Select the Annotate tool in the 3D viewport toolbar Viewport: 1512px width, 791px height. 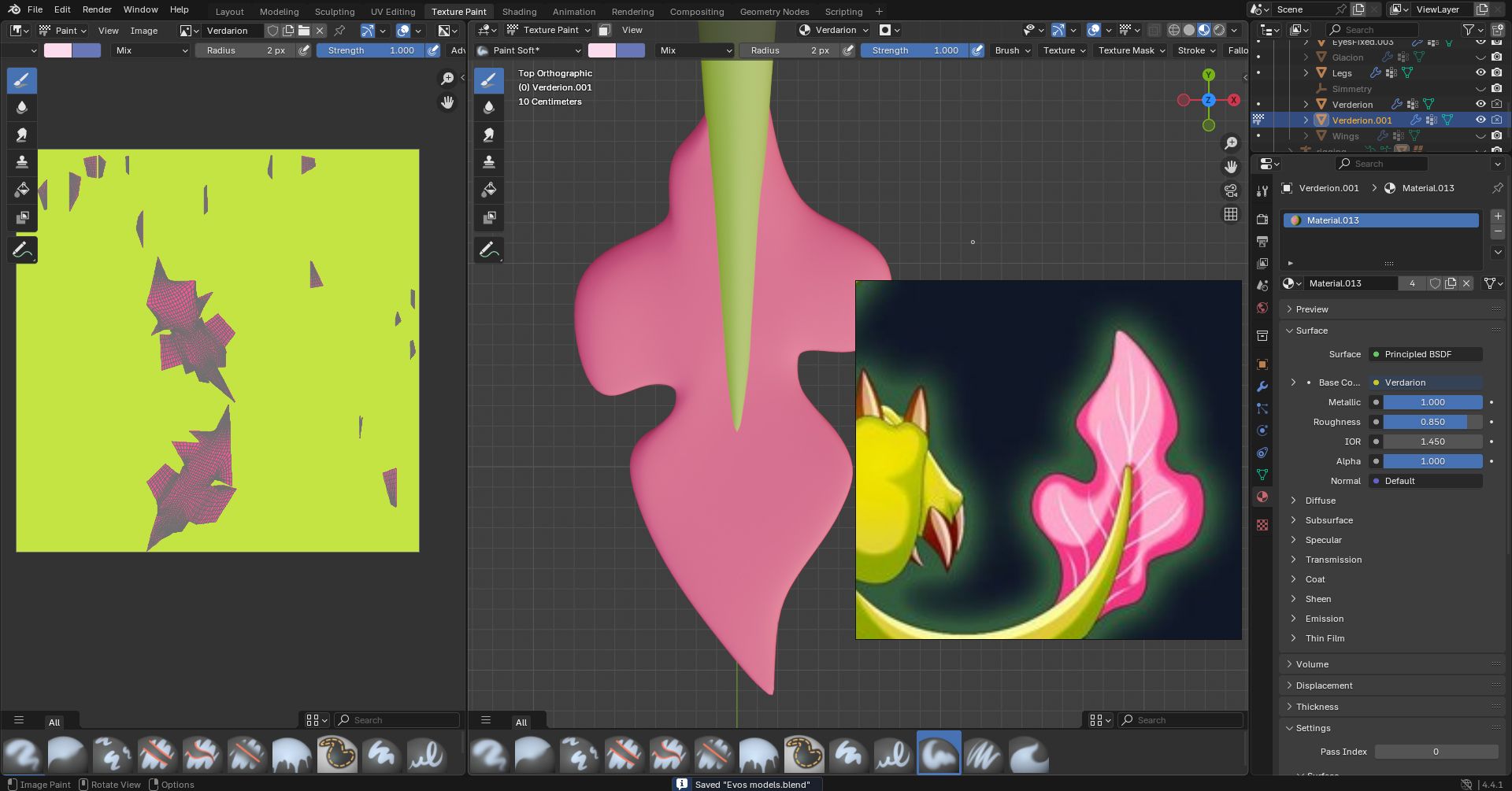(x=489, y=250)
